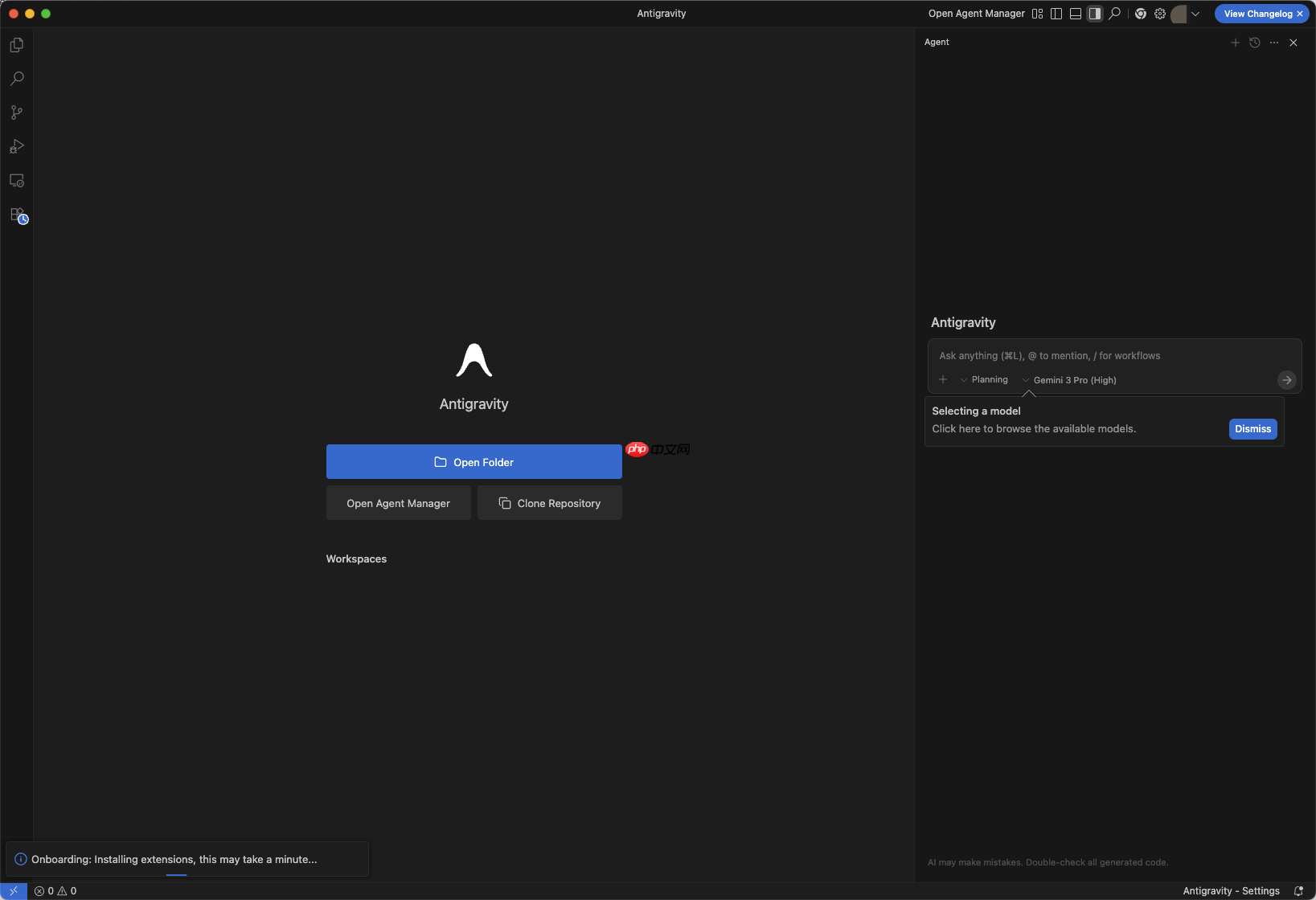Viewport: 1316px width, 900px height.
Task: Expand the profile account chevron dropdown
Action: point(1196,14)
